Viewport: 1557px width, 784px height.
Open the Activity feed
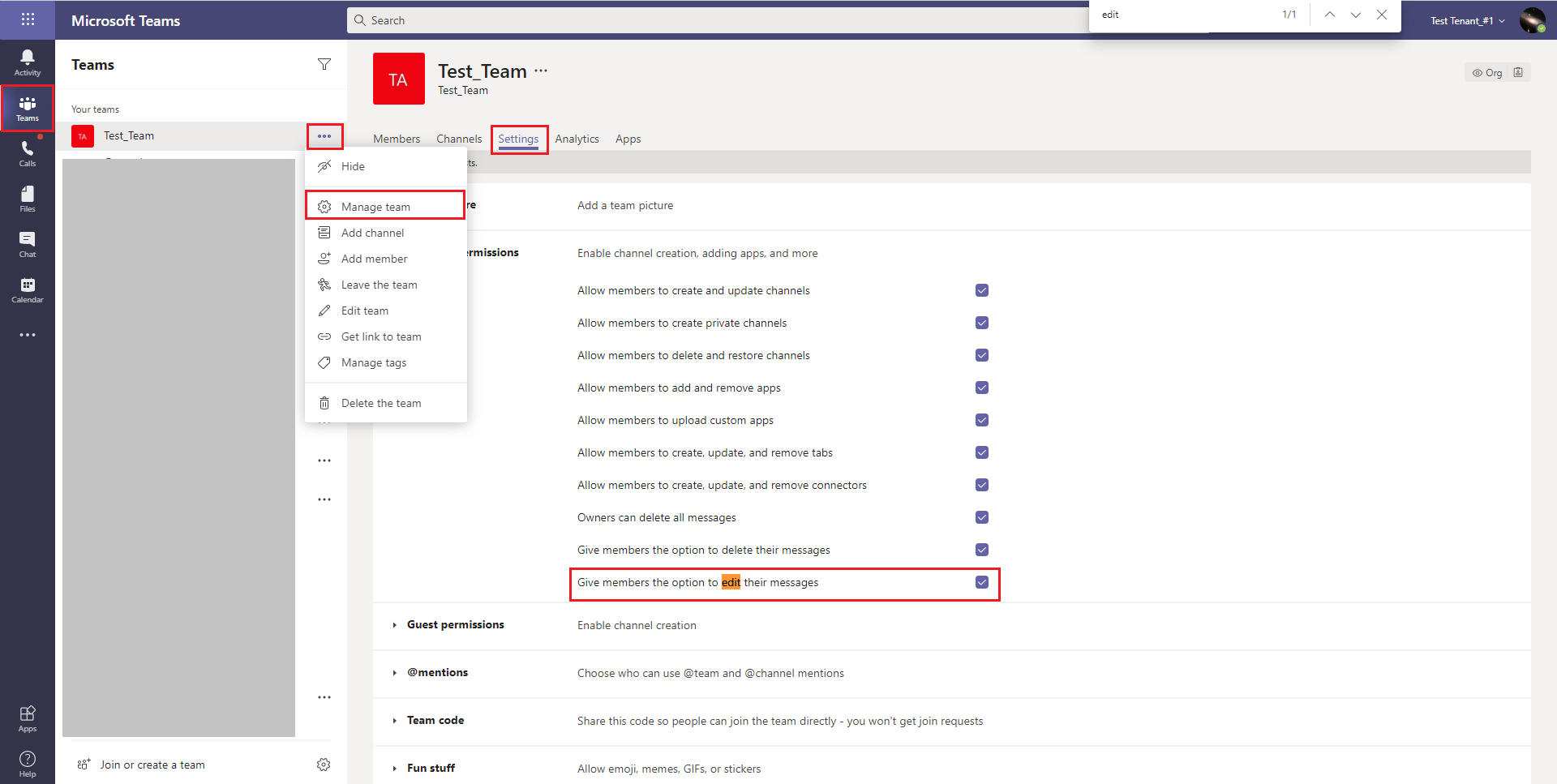(28, 62)
